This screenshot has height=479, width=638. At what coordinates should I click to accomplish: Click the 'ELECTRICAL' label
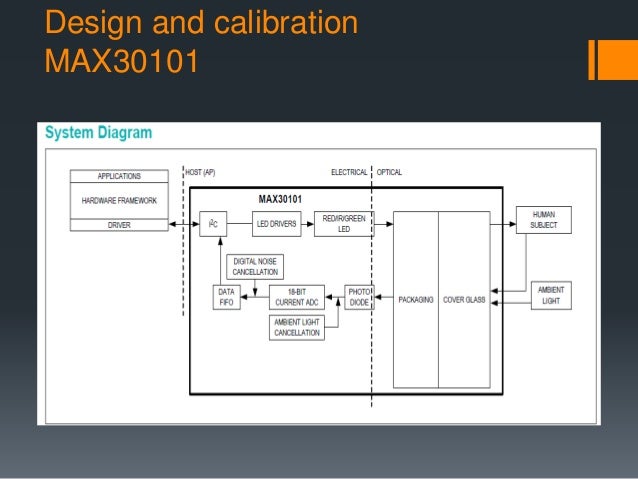[349, 172]
